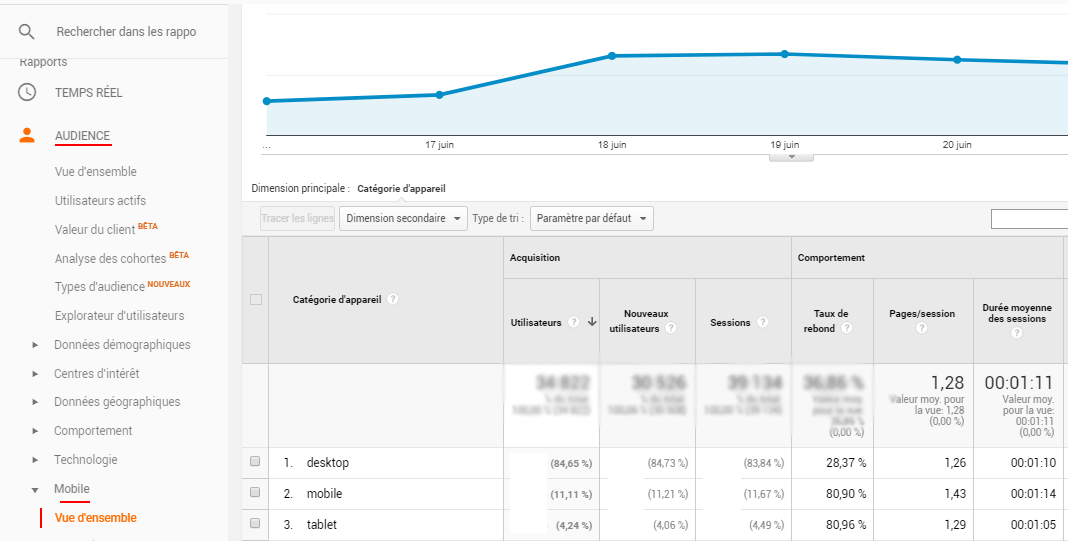Collapse the Mobile sidebar section

coord(35,489)
